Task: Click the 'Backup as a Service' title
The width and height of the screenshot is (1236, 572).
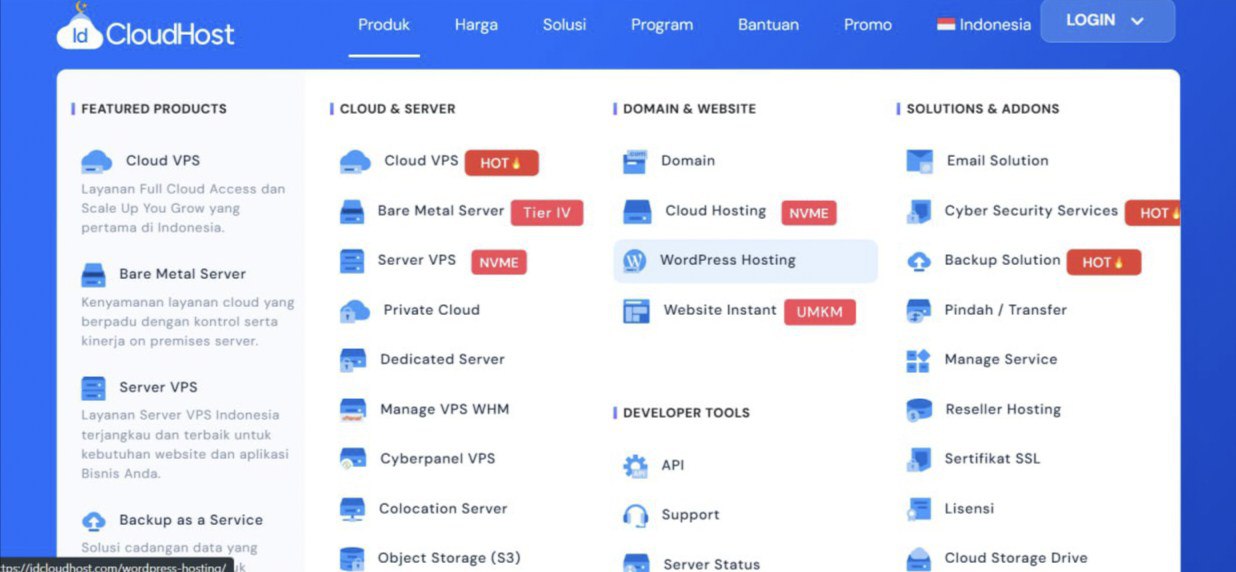Action: (x=191, y=520)
